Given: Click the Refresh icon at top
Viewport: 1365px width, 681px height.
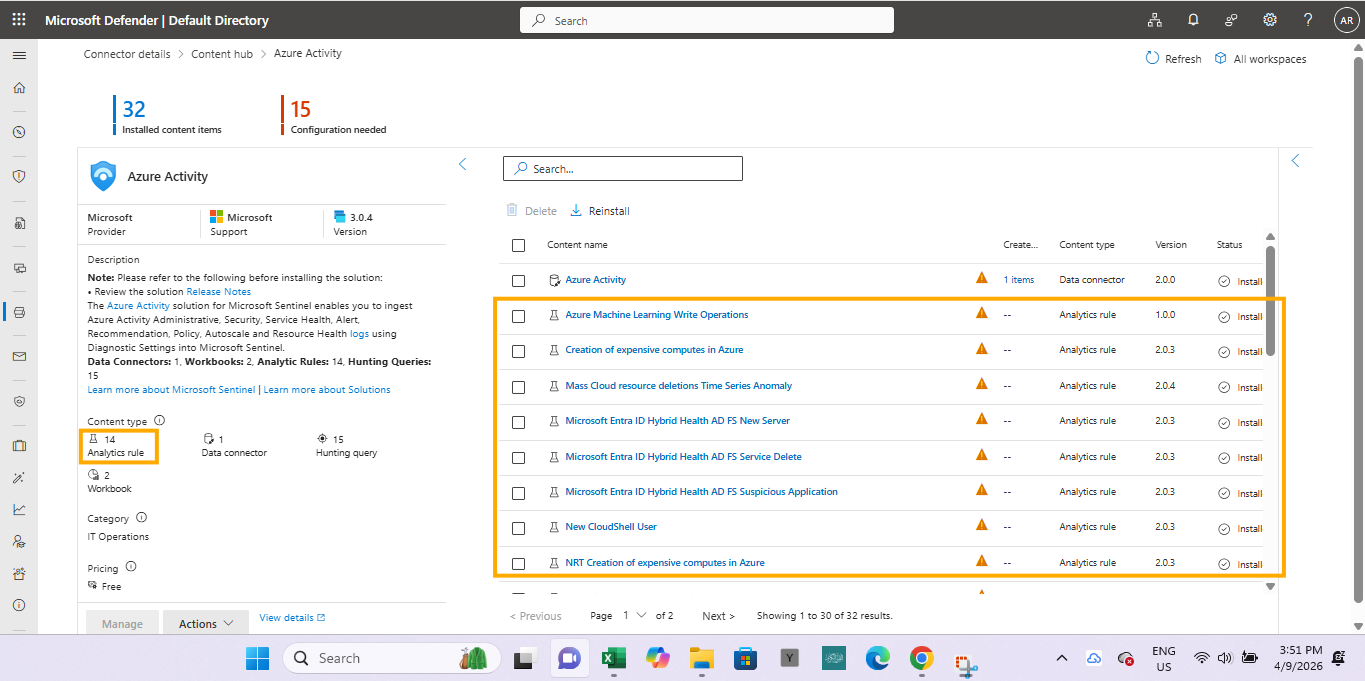Looking at the screenshot, I should click(1152, 59).
